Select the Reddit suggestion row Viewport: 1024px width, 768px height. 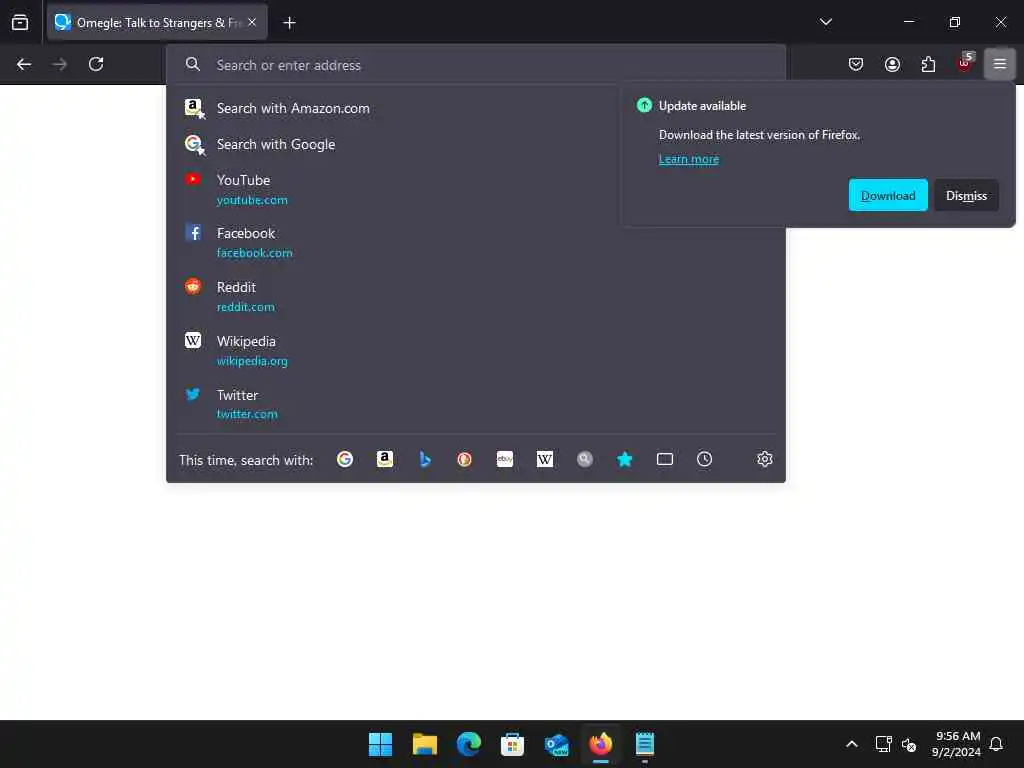[x=475, y=296]
